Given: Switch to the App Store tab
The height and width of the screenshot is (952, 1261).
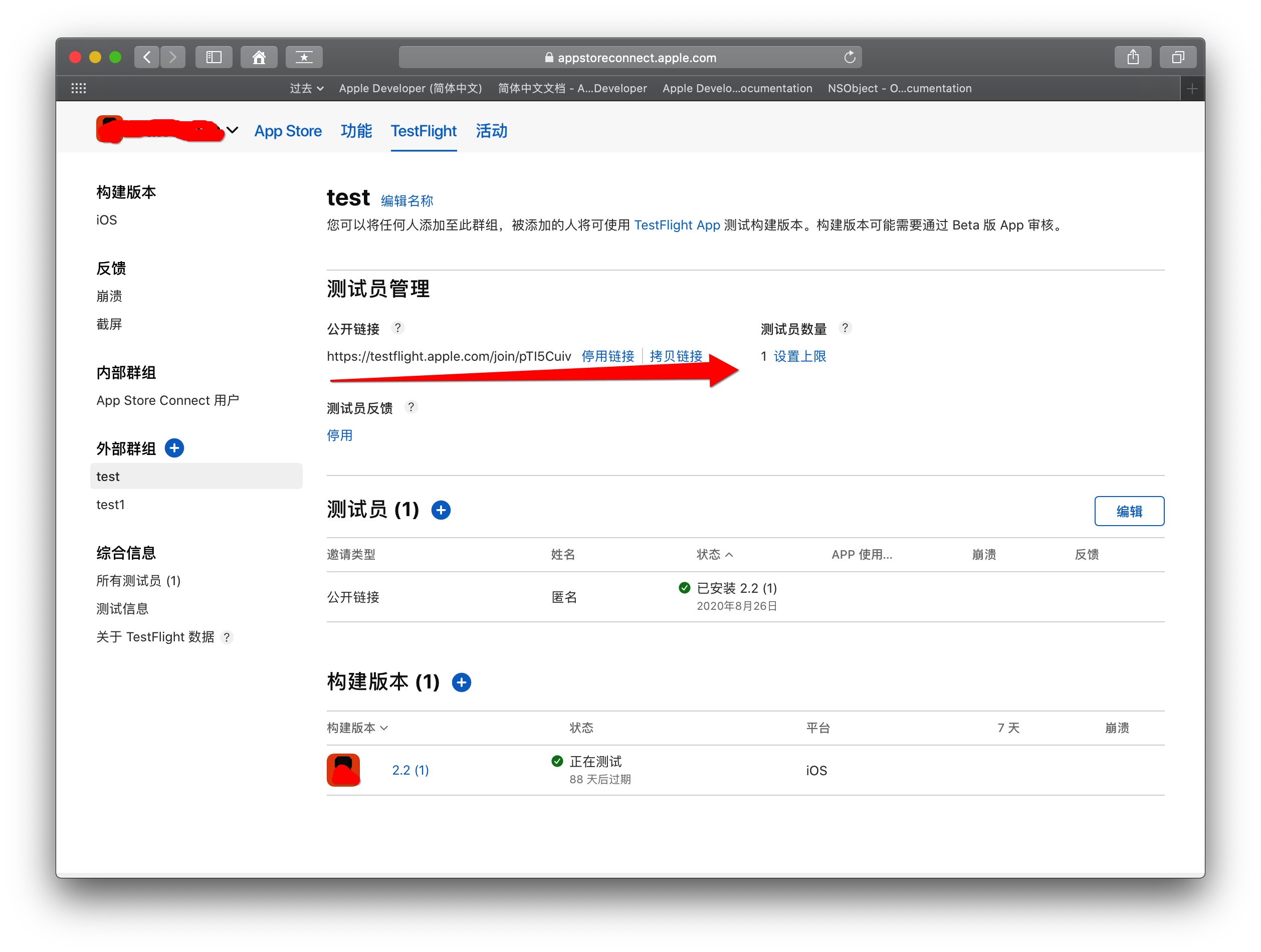Looking at the screenshot, I should click(x=288, y=131).
